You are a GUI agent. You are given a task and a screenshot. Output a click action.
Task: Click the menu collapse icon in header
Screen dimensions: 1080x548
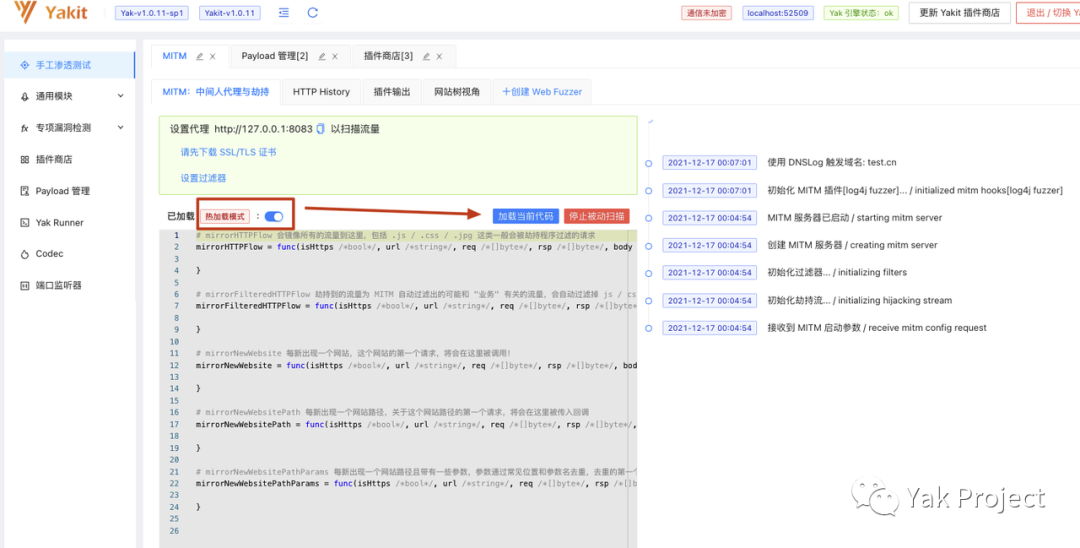click(x=284, y=13)
